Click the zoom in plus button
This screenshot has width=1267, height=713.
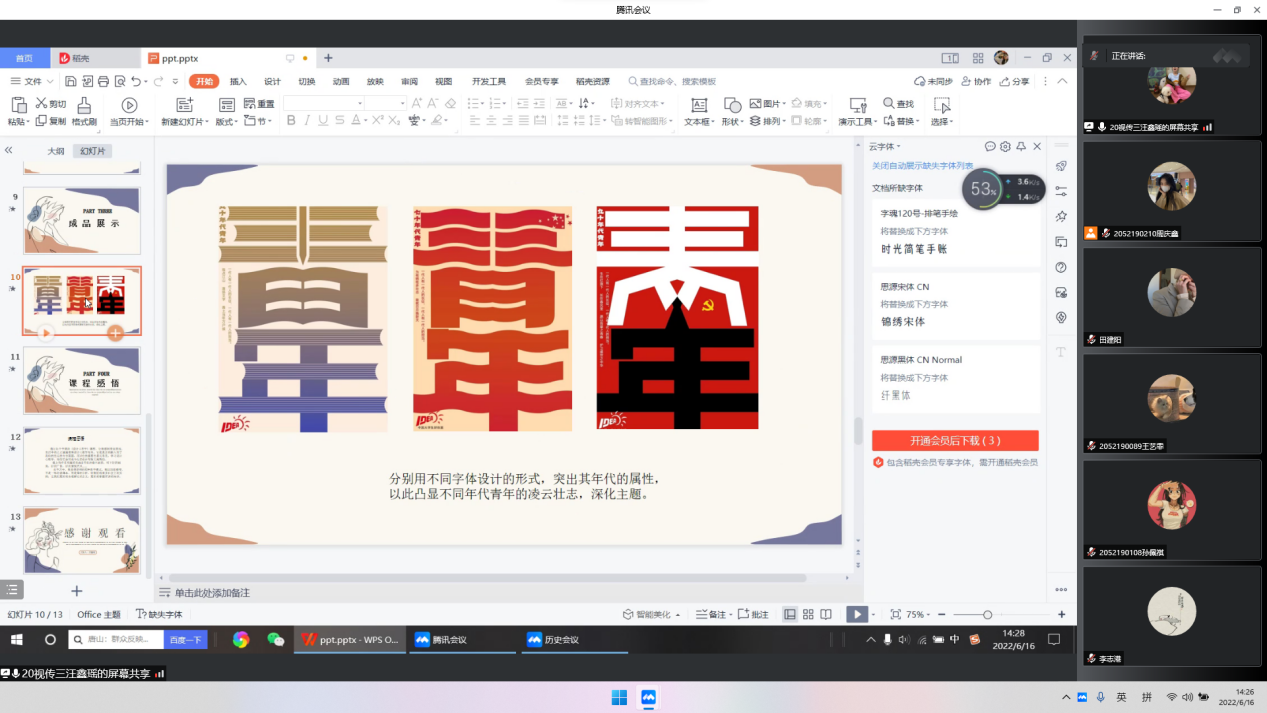click(1061, 615)
